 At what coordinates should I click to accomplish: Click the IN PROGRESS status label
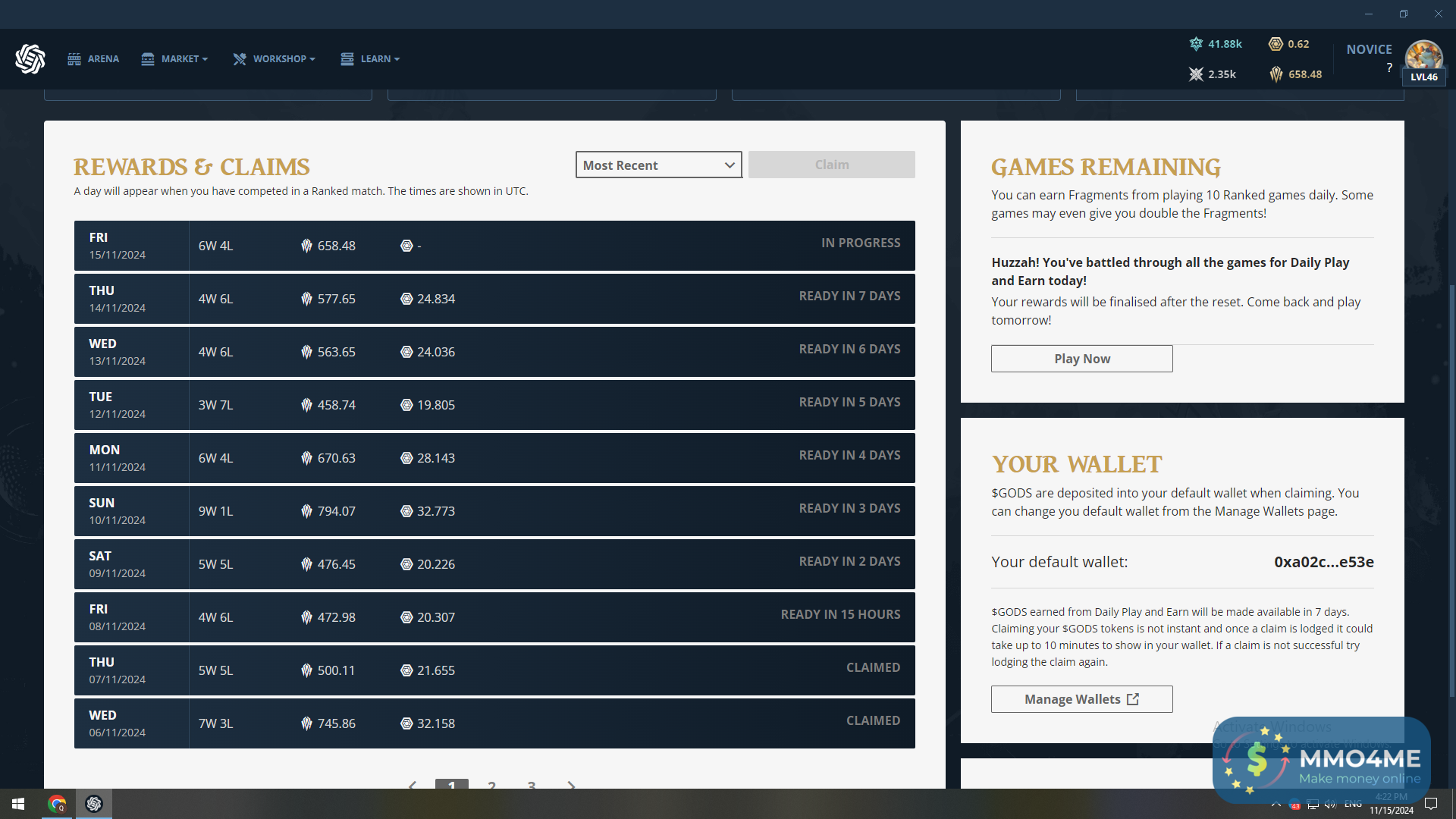pyautogui.click(x=861, y=243)
